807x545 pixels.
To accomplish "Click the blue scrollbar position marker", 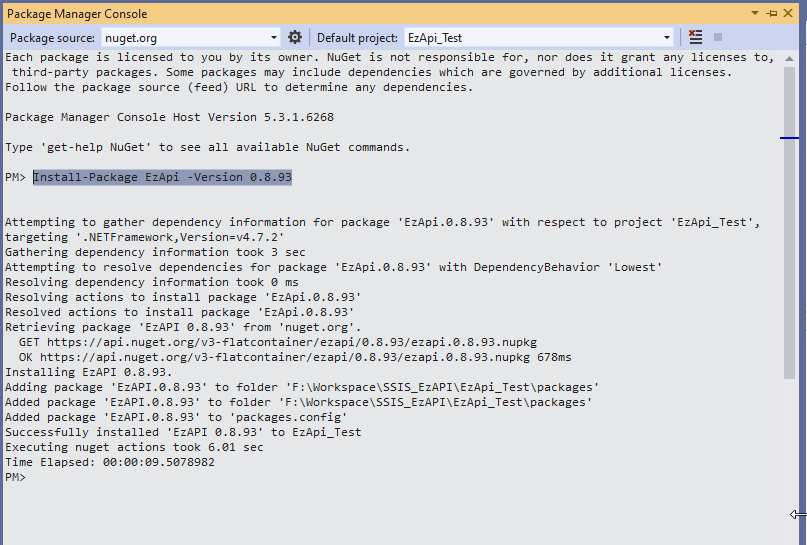I will [x=789, y=137].
